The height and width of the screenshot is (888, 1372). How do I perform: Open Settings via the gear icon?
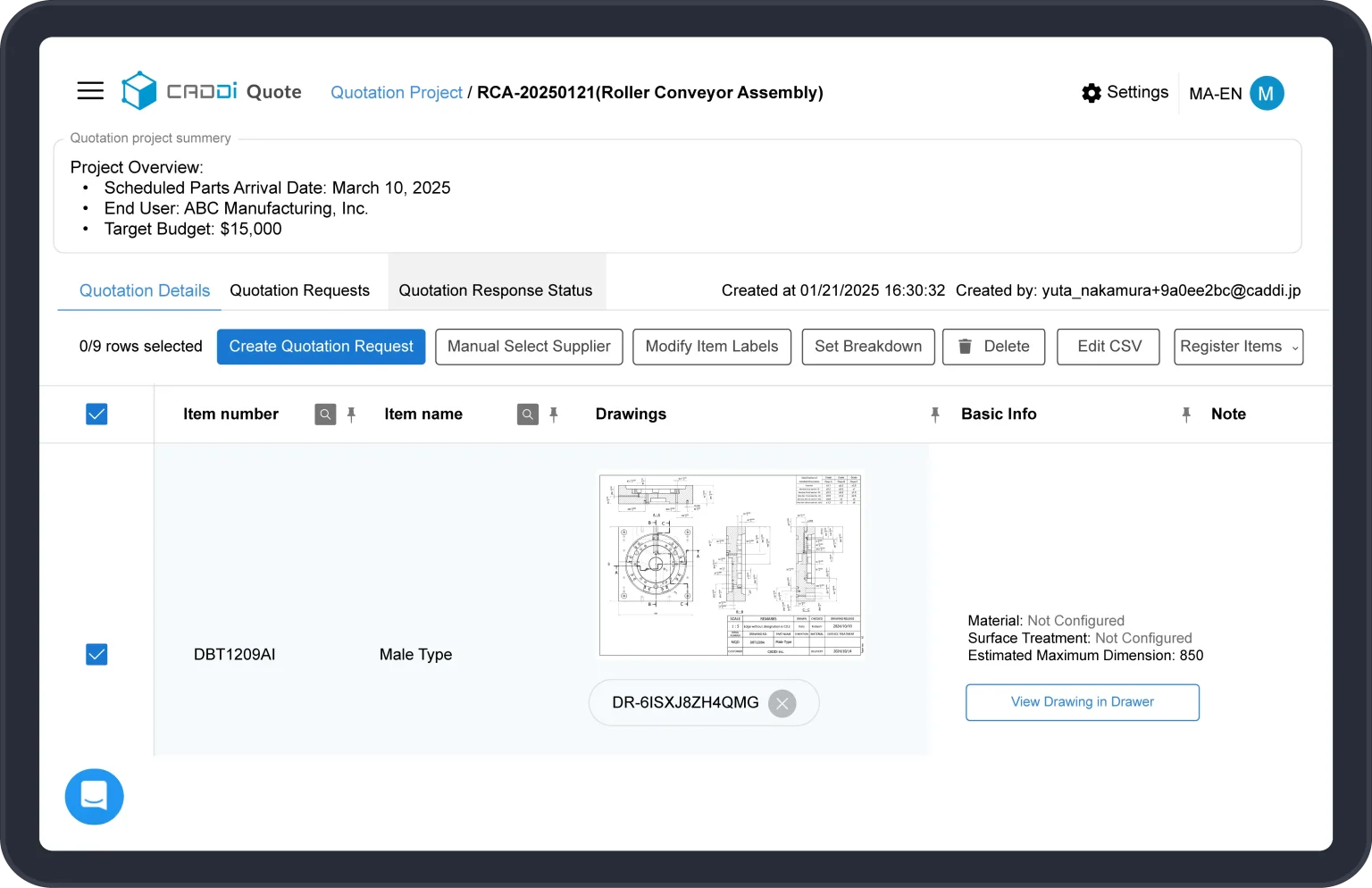click(x=1091, y=93)
